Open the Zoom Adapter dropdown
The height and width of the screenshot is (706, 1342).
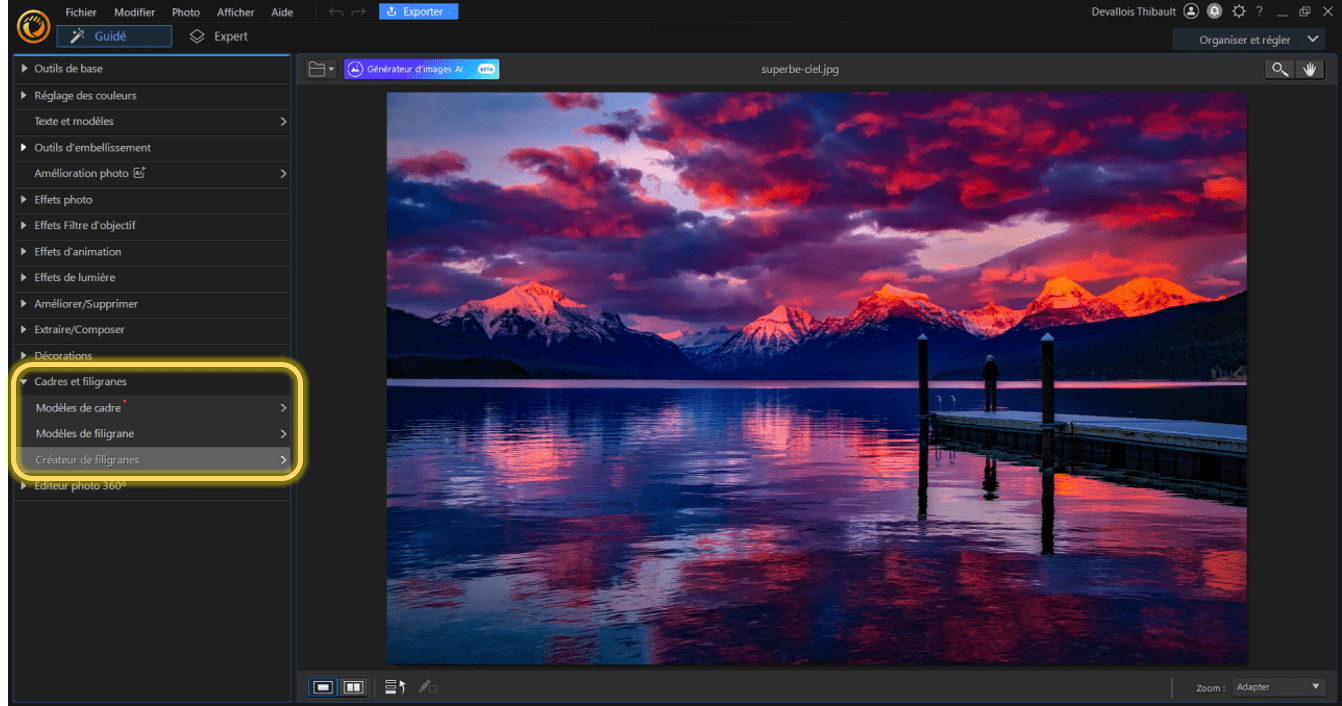pyautogui.click(x=1279, y=687)
